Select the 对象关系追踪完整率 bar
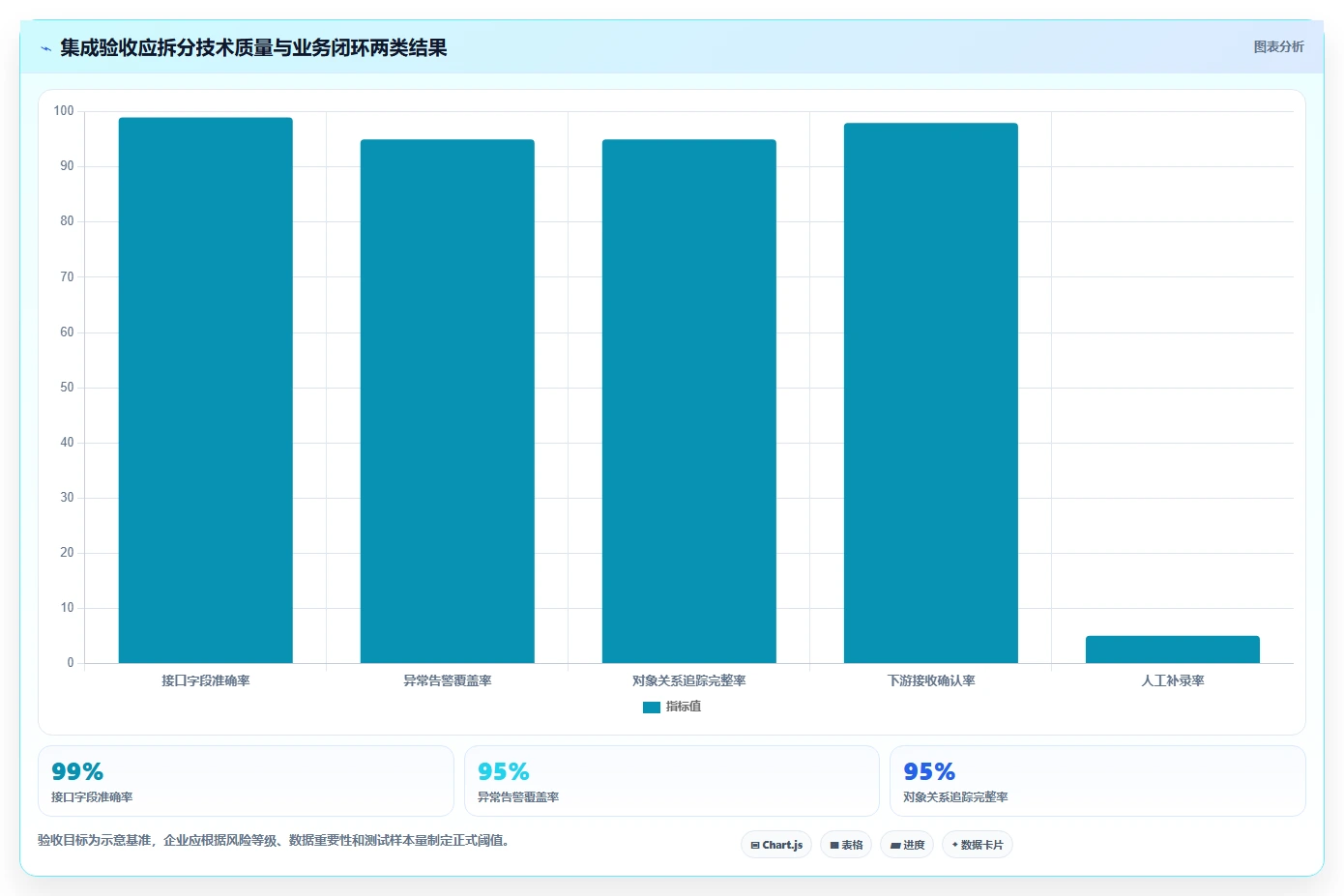1344x896 pixels. pyautogui.click(x=689, y=401)
